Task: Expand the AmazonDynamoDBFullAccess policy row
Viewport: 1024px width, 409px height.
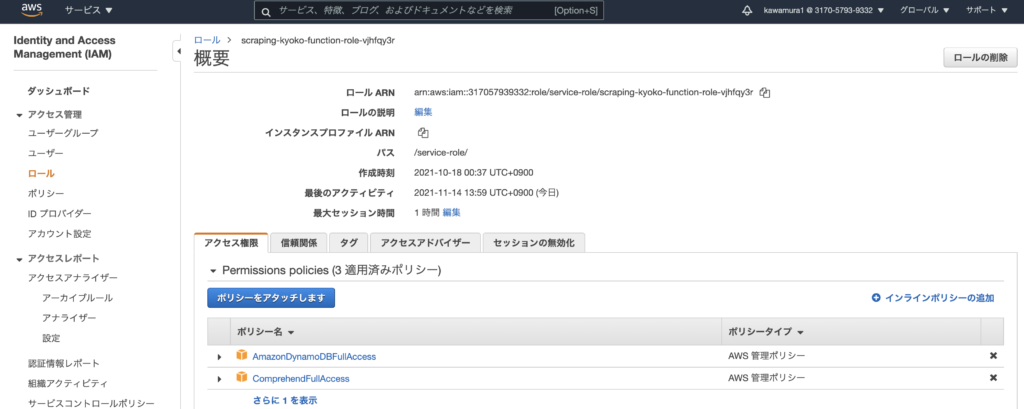Action: 219,357
